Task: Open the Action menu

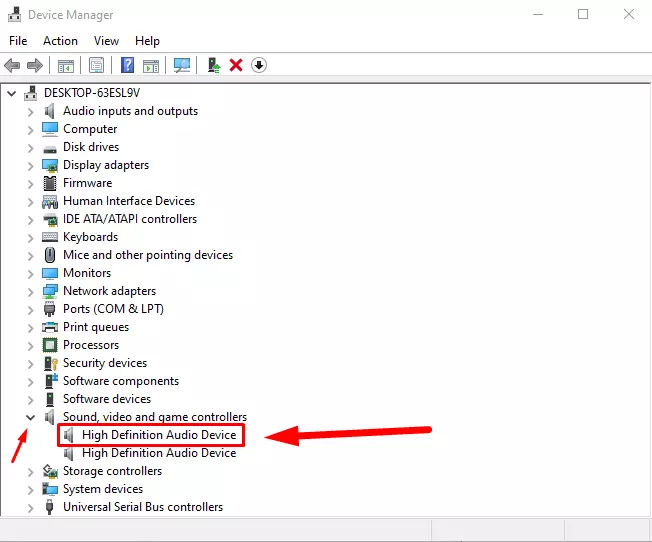Action: pos(60,41)
